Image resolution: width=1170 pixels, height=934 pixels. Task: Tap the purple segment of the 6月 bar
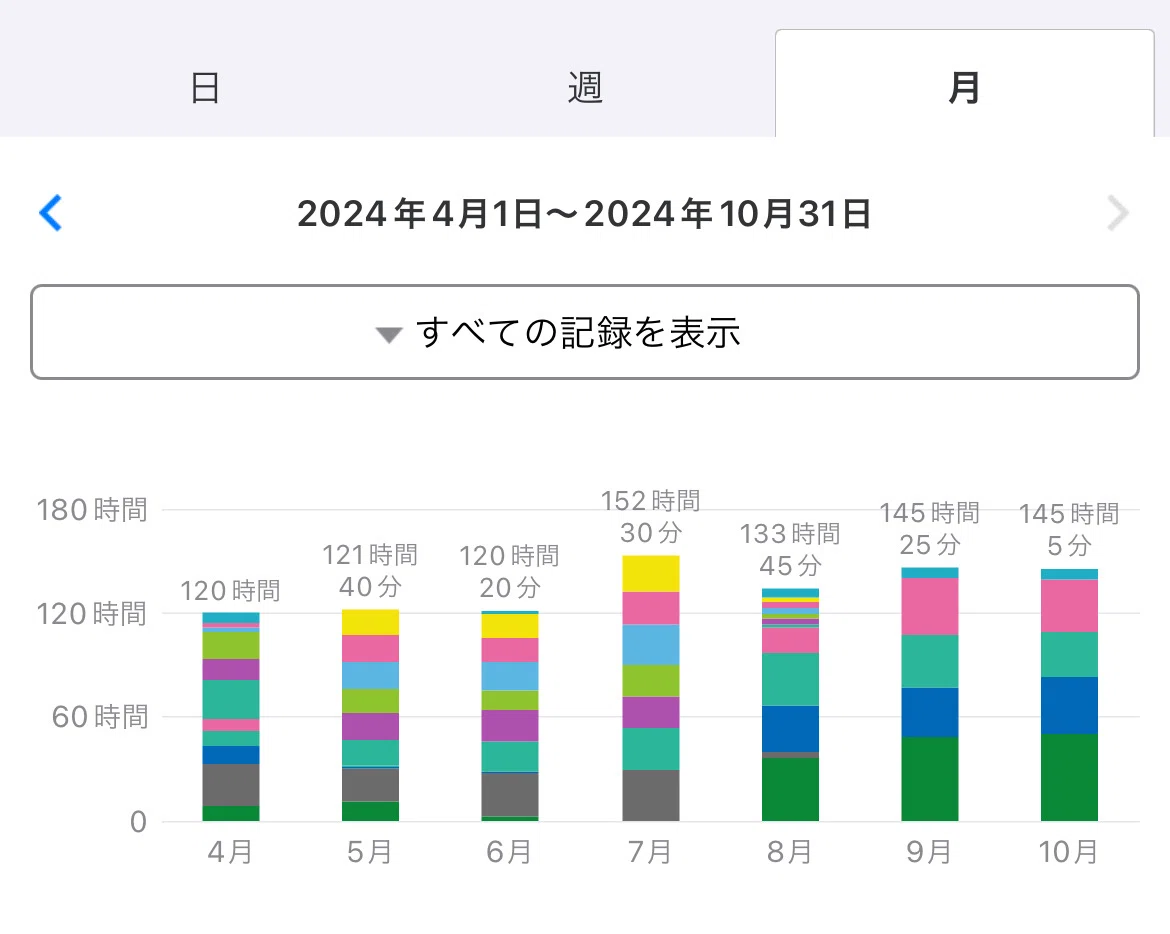point(510,726)
